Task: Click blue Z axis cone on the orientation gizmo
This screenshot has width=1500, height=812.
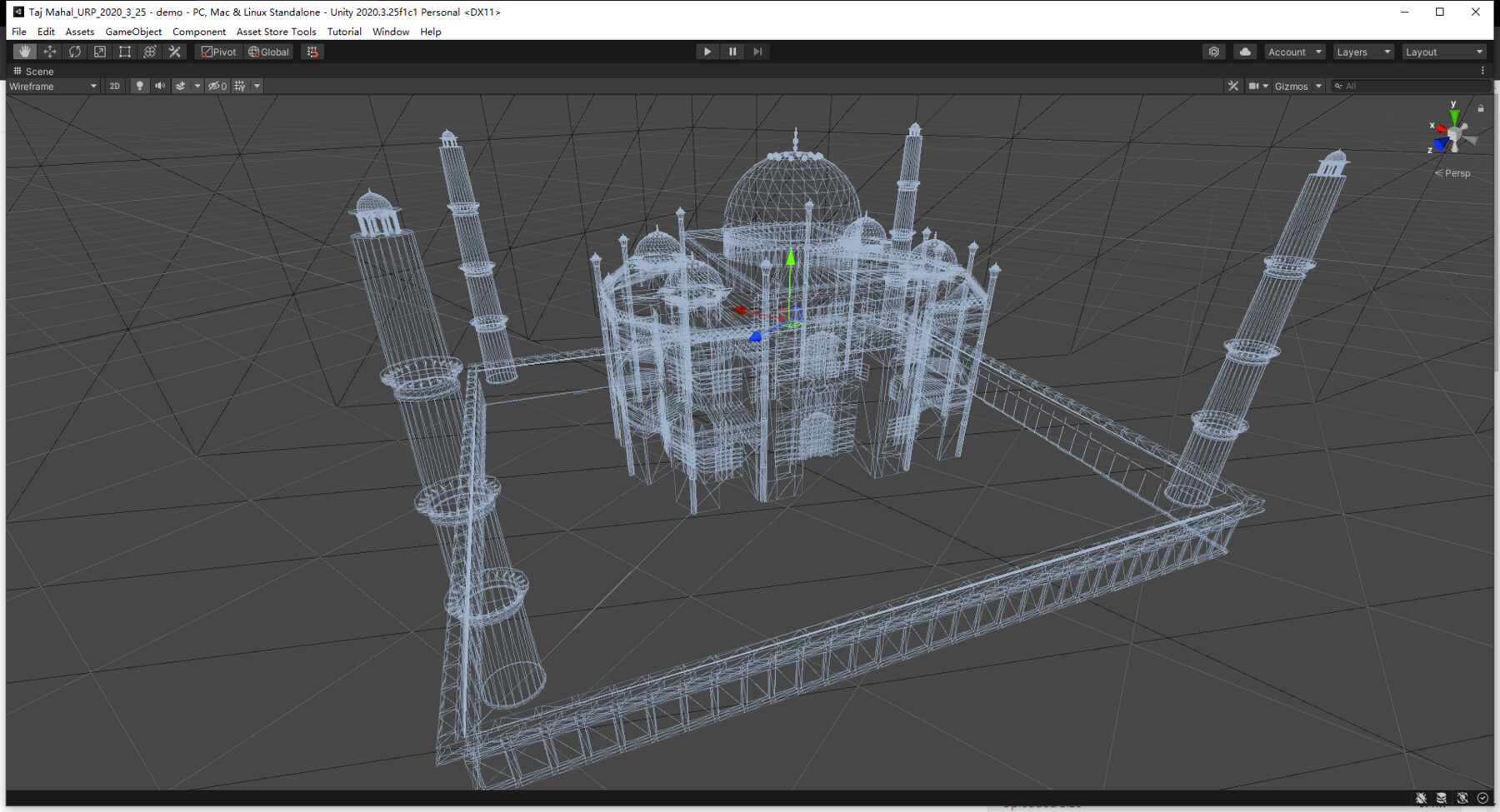Action: tap(1441, 146)
